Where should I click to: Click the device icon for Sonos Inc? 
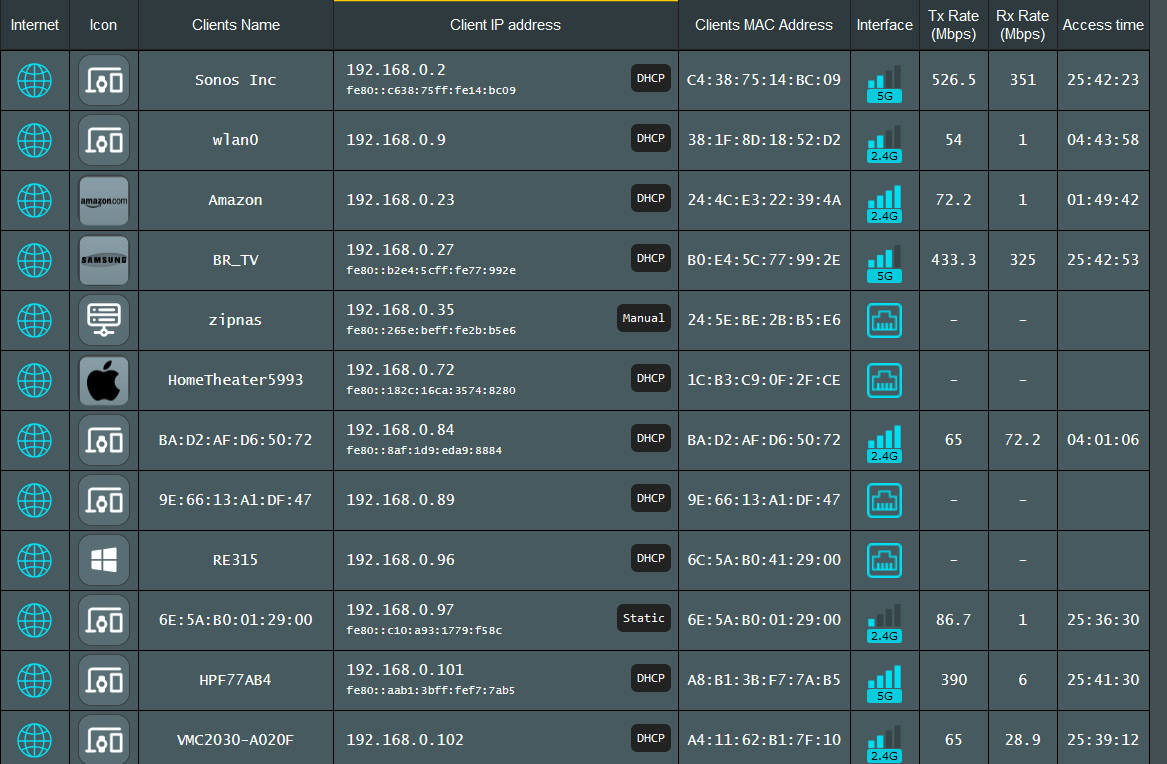(x=103, y=80)
